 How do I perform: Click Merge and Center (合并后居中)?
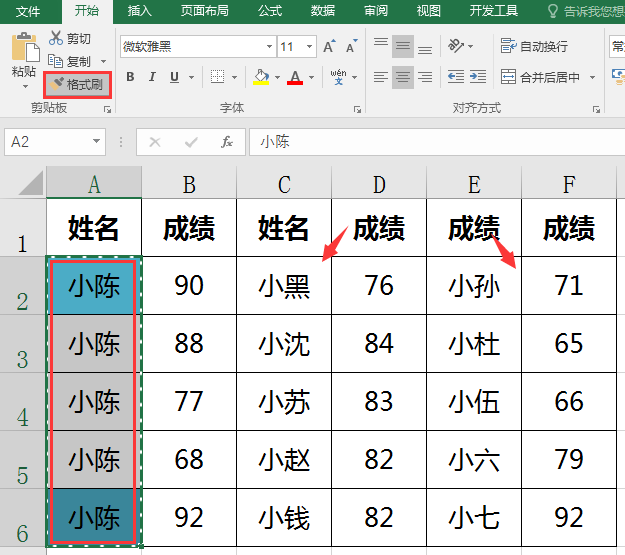pyautogui.click(x=540, y=77)
